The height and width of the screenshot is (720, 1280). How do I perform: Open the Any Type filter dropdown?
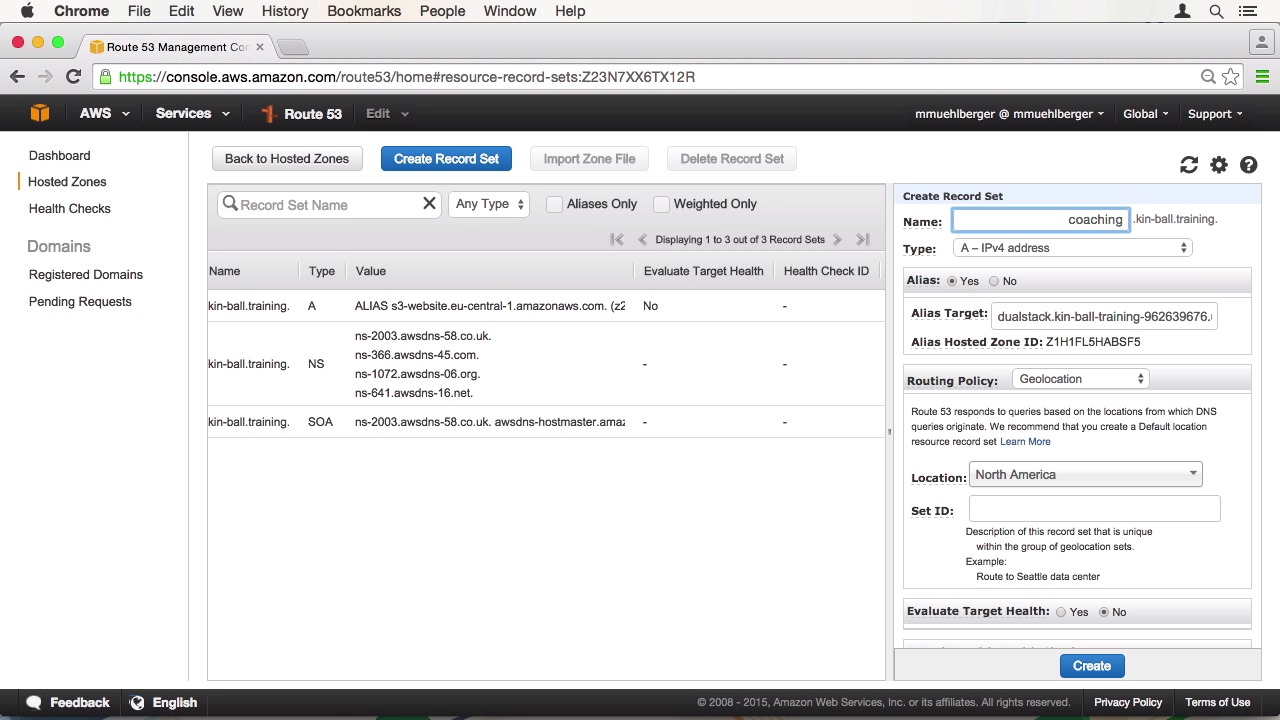pos(489,204)
